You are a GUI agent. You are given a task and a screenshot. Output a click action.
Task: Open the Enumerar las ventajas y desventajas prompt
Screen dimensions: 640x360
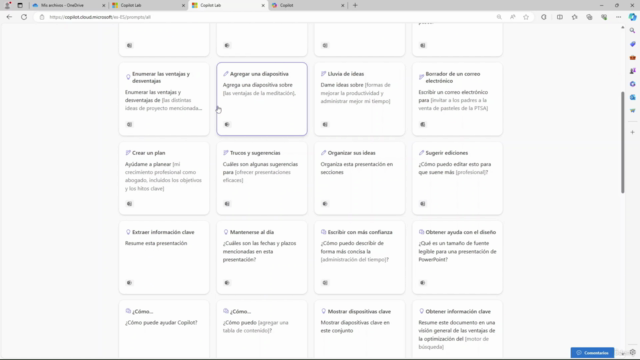164,99
